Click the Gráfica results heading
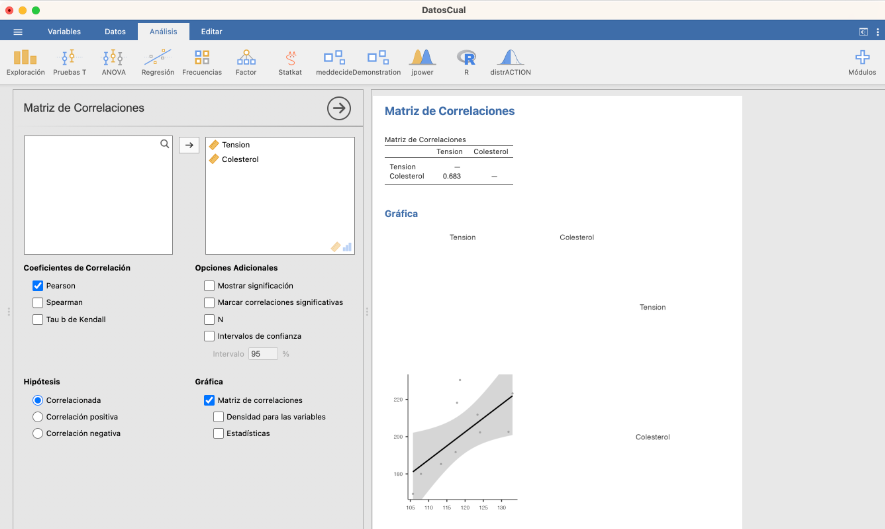 [401, 213]
